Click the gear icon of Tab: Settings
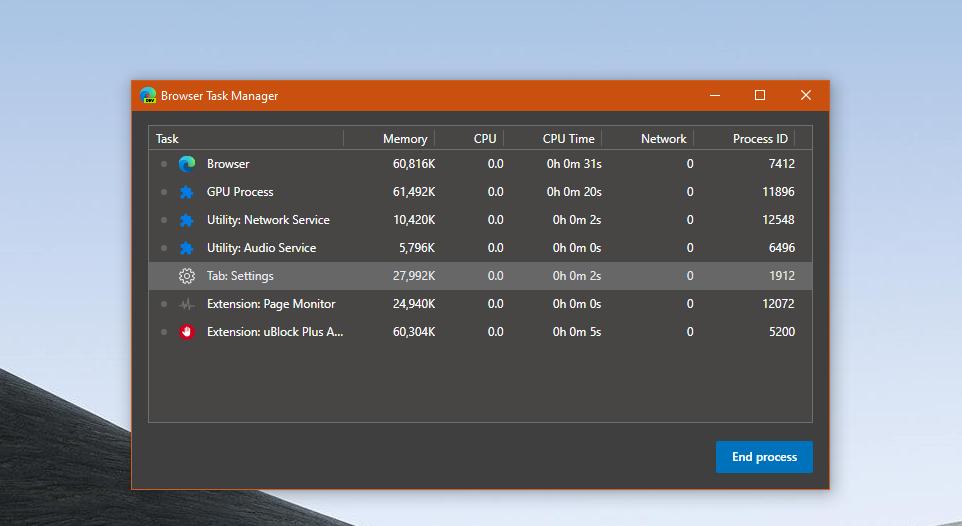The height and width of the screenshot is (526, 962). [187, 276]
